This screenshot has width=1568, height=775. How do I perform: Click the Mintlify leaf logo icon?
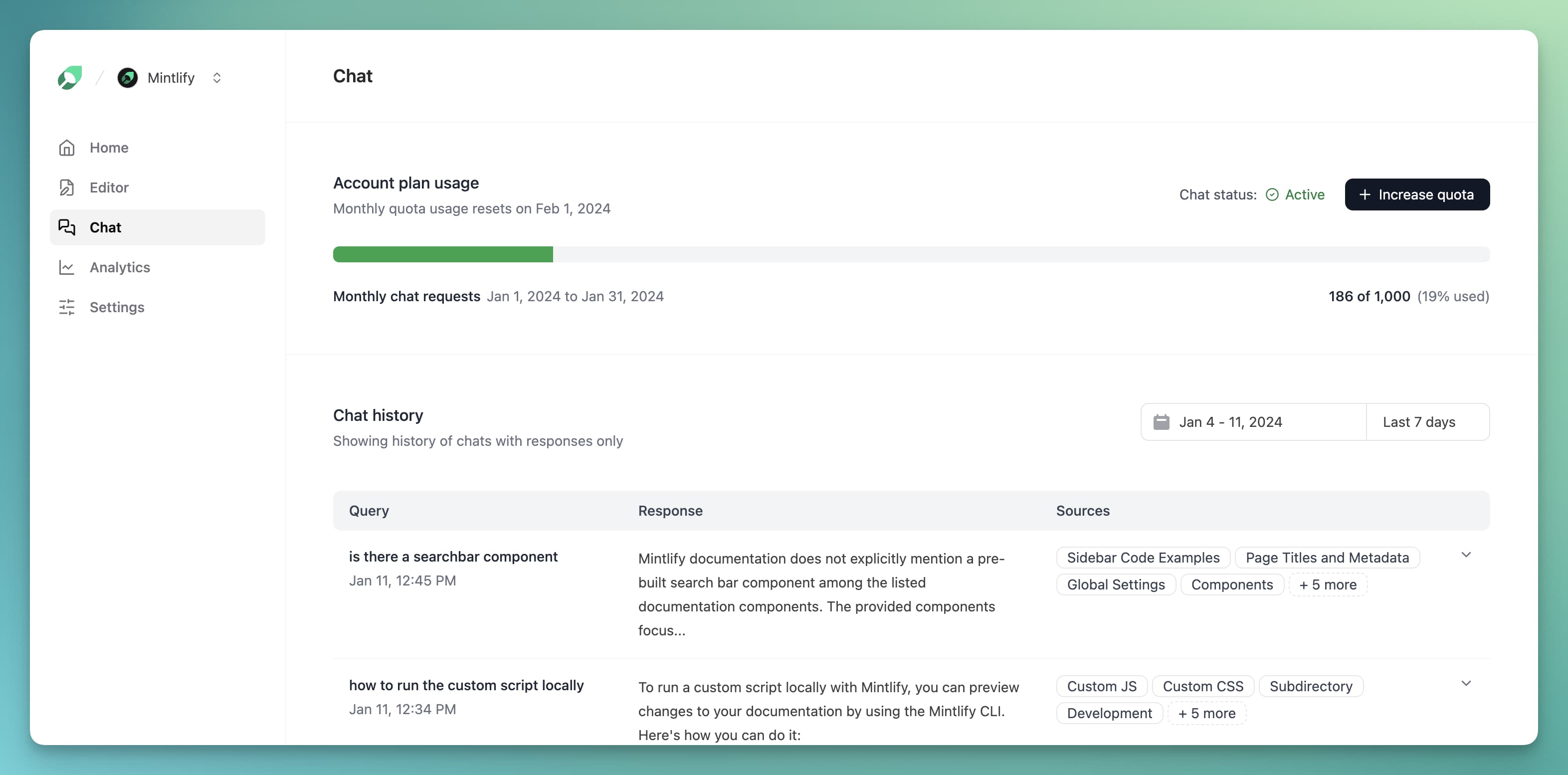coord(69,78)
